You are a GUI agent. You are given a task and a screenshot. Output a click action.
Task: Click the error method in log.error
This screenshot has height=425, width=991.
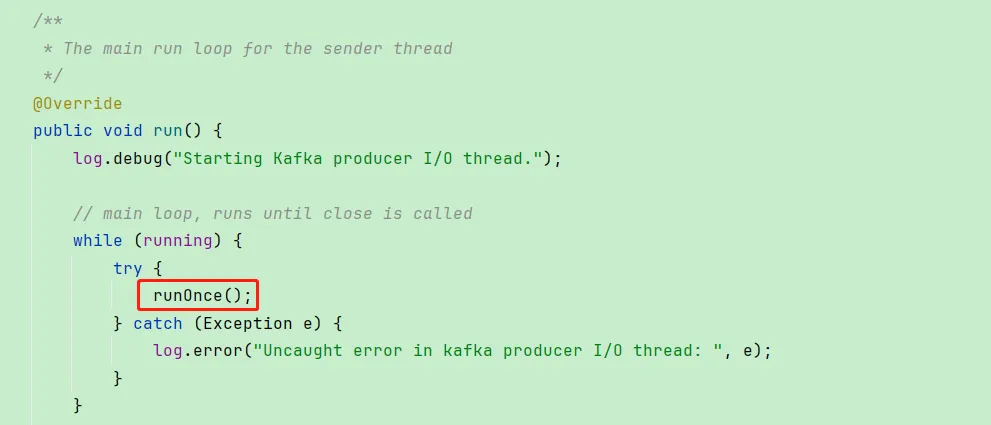point(217,350)
